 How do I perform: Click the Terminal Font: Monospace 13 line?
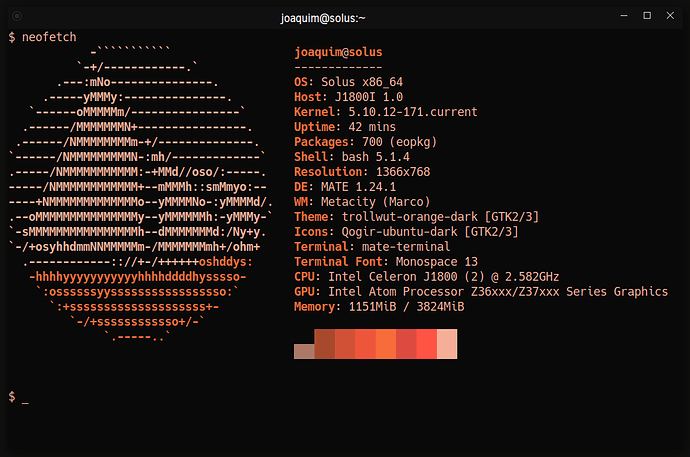click(x=385, y=261)
